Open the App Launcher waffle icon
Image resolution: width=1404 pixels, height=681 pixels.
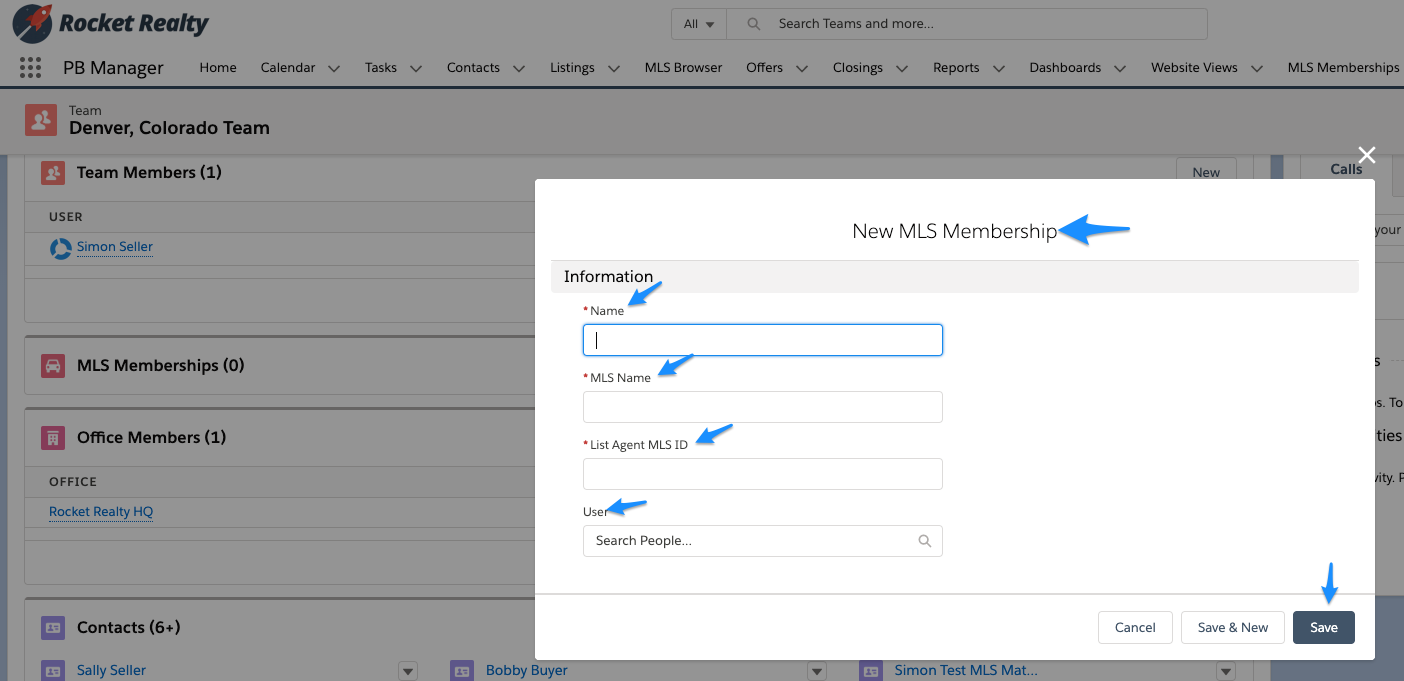(x=29, y=67)
